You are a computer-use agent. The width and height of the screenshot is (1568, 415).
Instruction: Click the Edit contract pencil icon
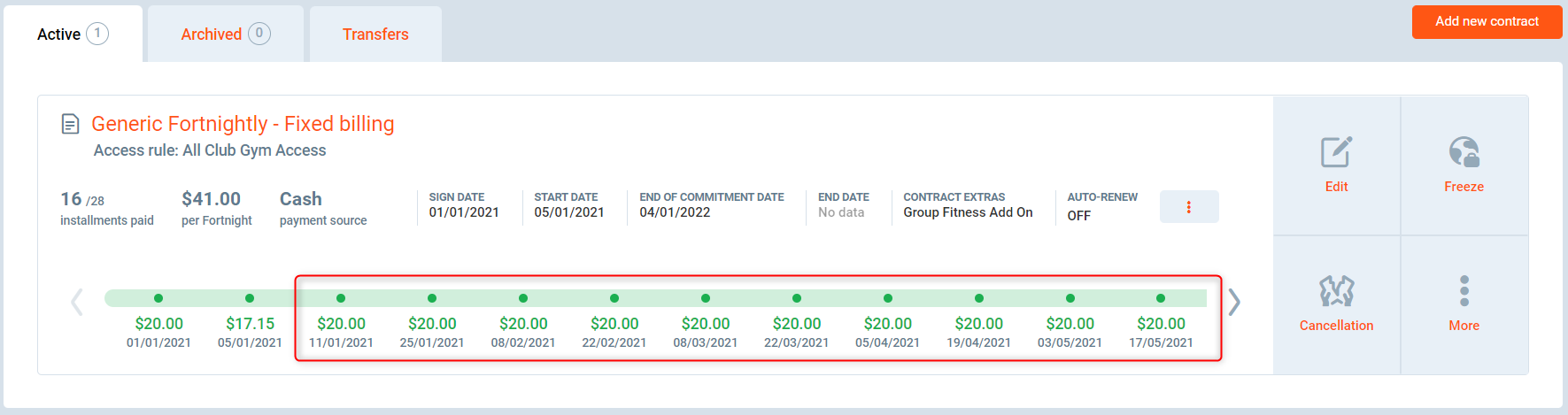click(x=1336, y=153)
